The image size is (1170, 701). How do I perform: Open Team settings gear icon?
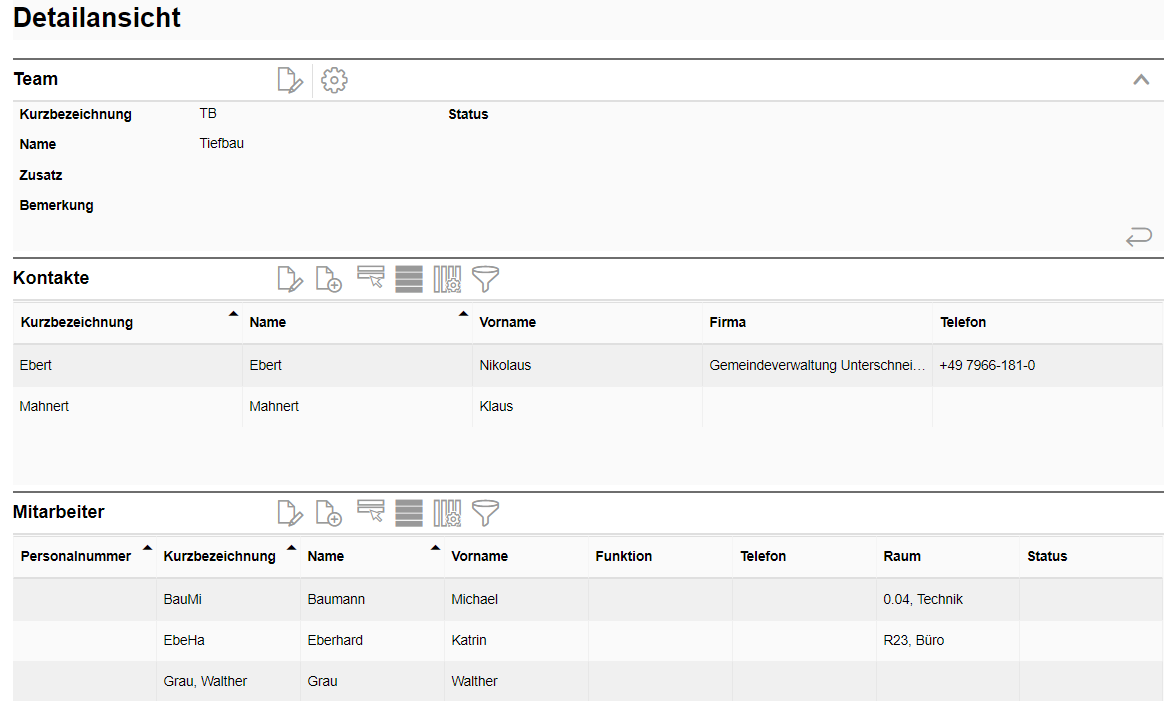(334, 80)
